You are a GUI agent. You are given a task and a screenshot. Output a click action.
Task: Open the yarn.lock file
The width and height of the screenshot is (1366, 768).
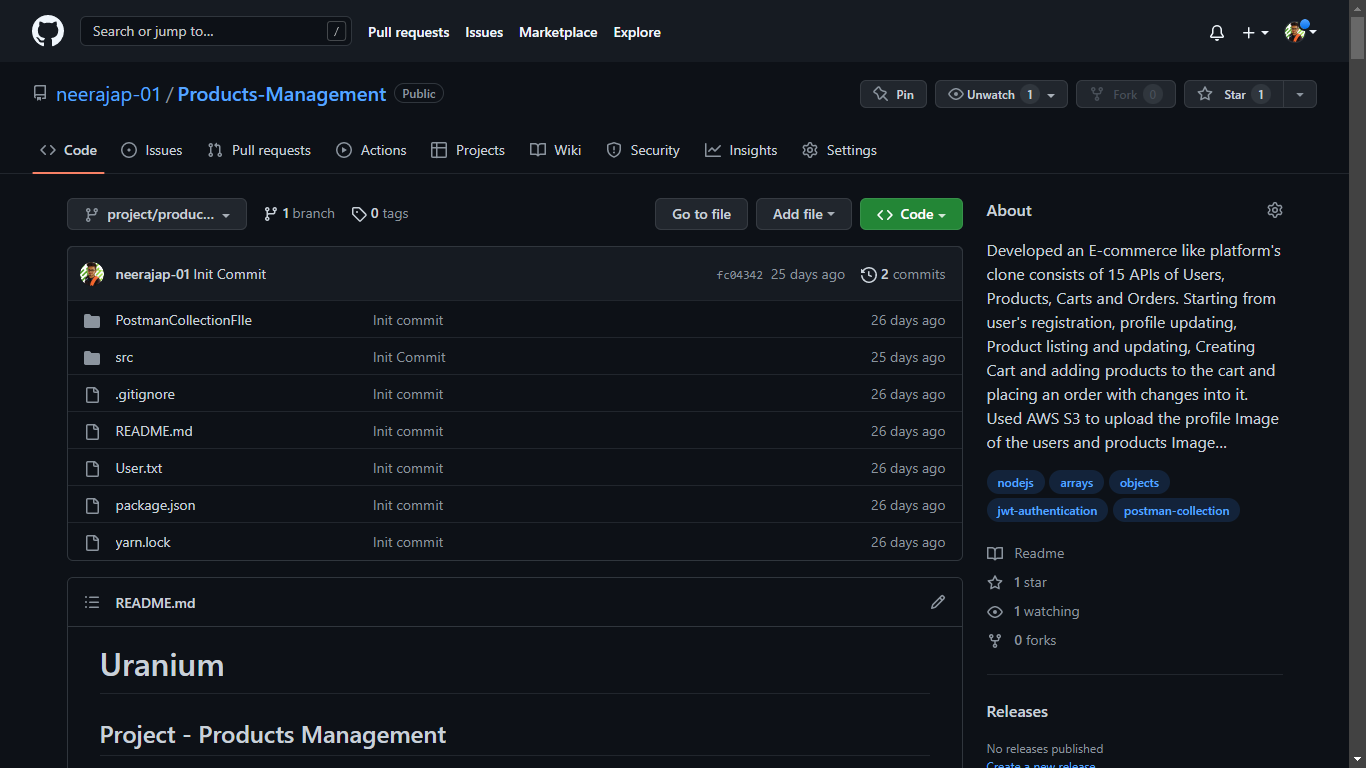143,542
